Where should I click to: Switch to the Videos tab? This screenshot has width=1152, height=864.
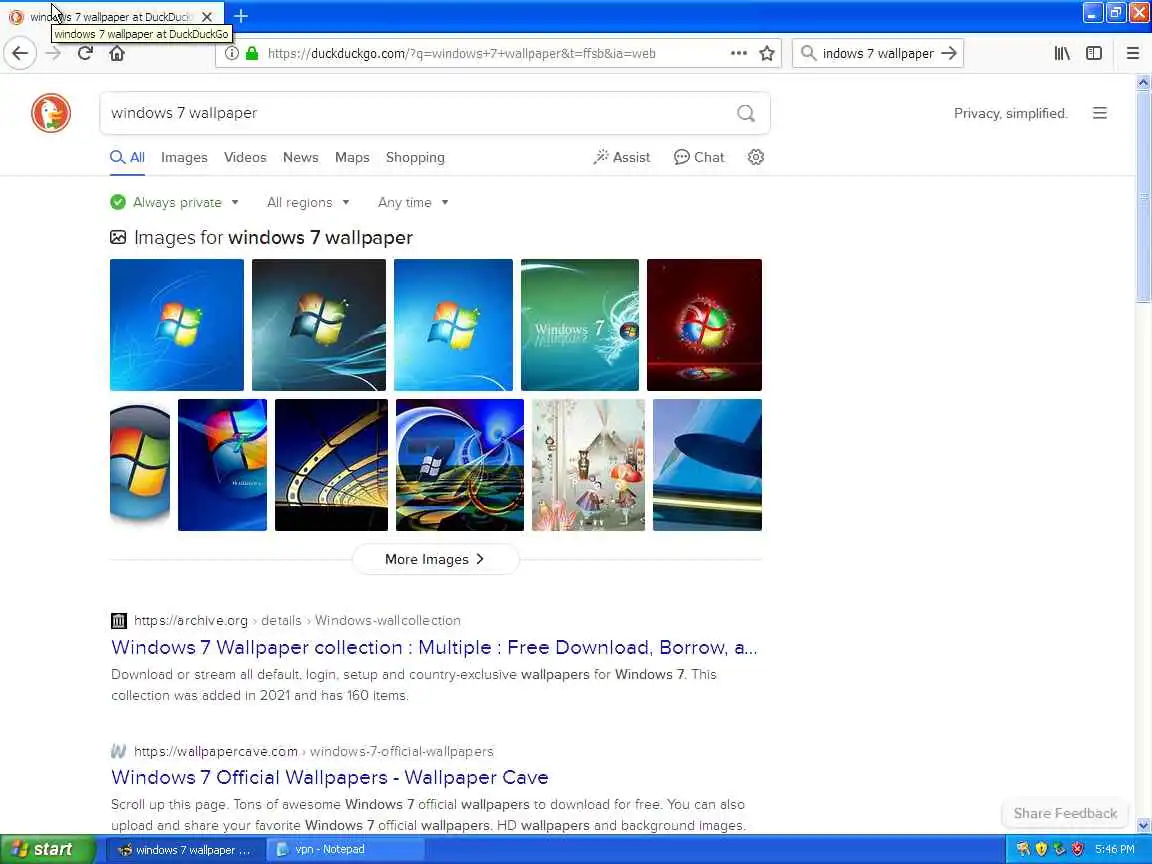[245, 157]
